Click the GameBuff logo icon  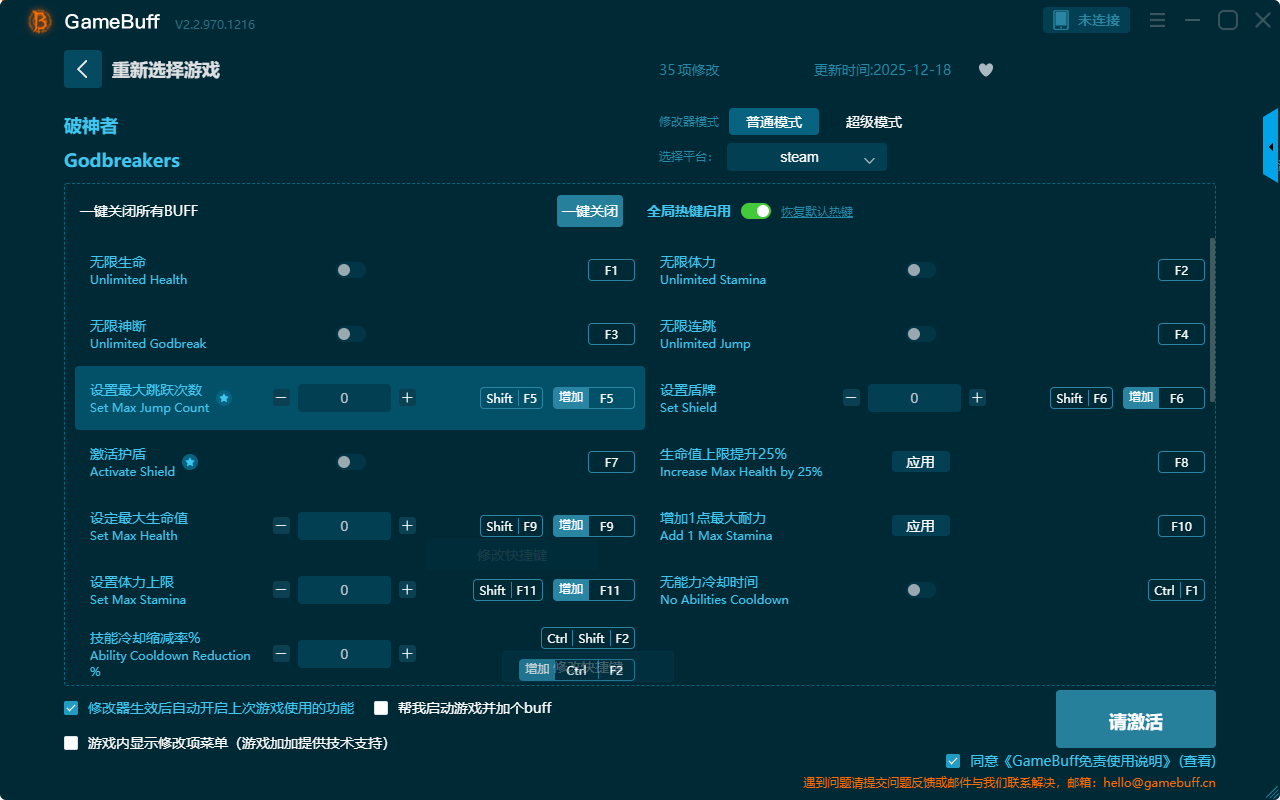[40, 21]
